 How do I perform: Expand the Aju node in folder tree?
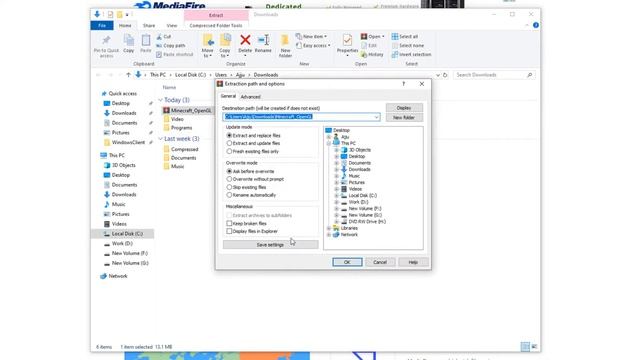pos(329,137)
